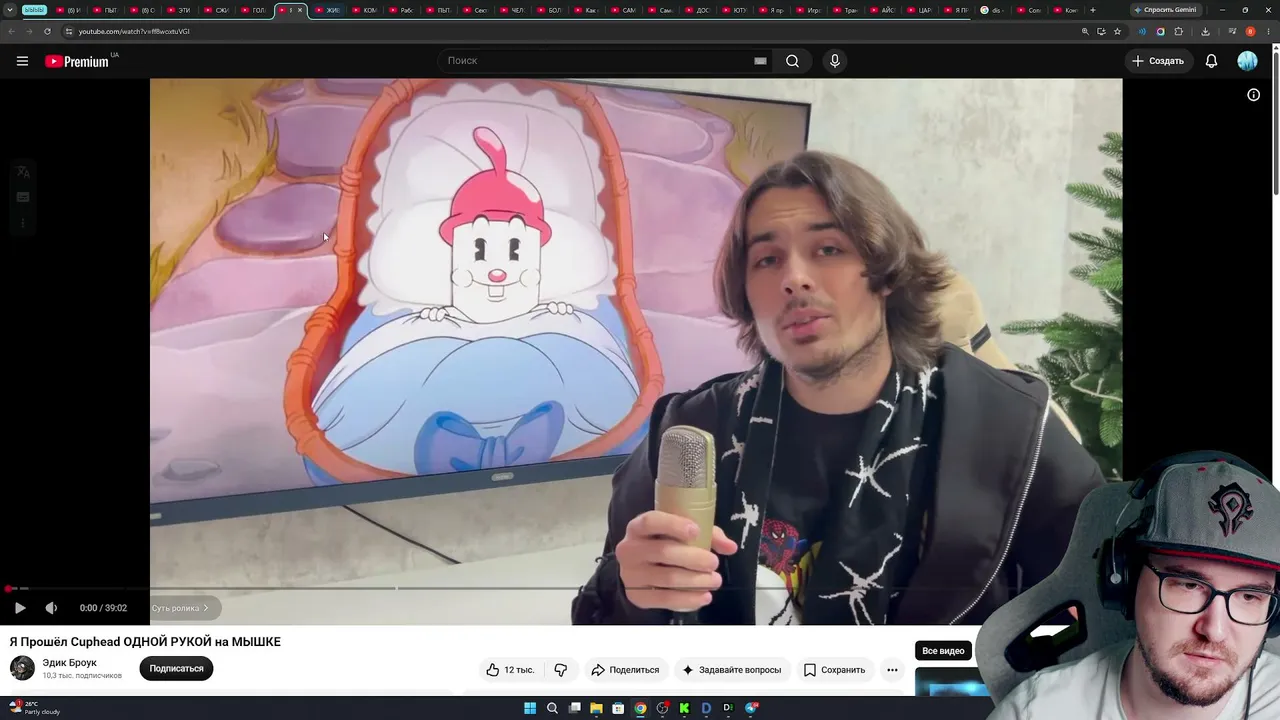Close the active YouTube tab
This screenshot has width=1280, height=720.
click(x=300, y=10)
